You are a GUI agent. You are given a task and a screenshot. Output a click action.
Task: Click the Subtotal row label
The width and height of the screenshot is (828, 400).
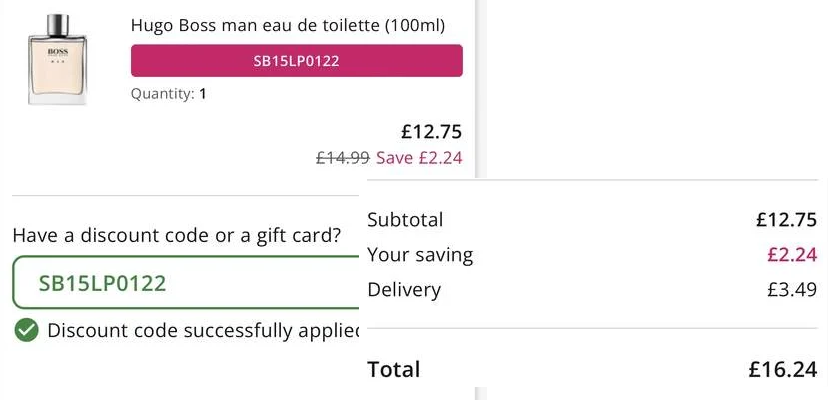point(405,219)
